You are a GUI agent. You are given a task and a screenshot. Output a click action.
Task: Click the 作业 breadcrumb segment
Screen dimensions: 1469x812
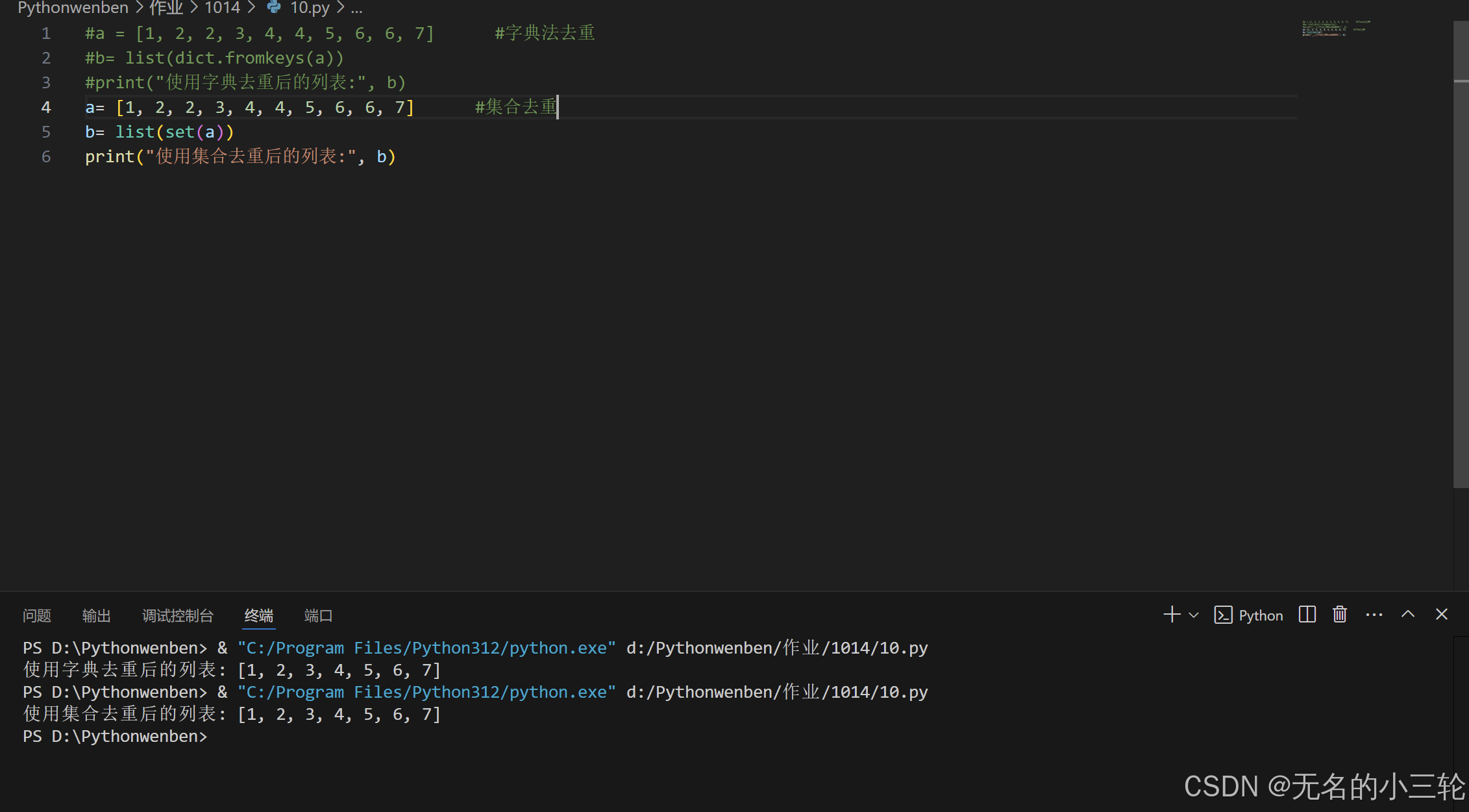[x=166, y=8]
